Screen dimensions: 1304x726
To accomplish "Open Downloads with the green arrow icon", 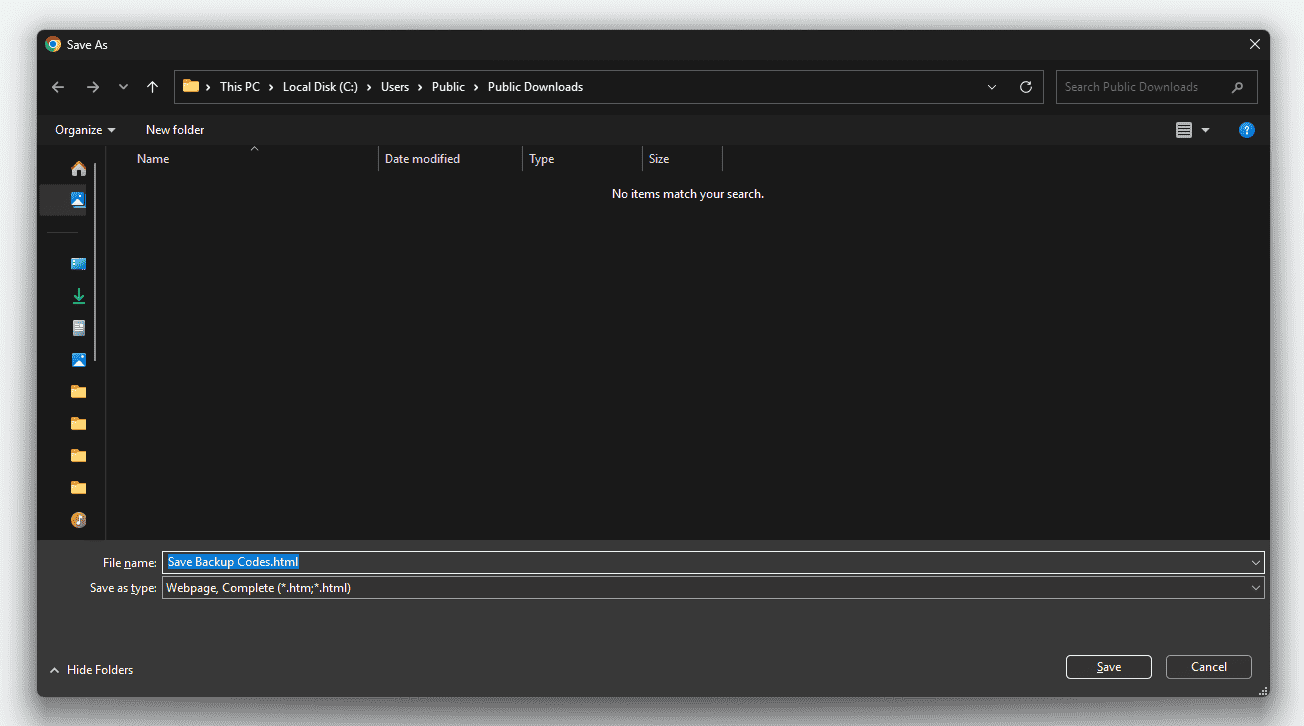I will pyautogui.click(x=78, y=296).
